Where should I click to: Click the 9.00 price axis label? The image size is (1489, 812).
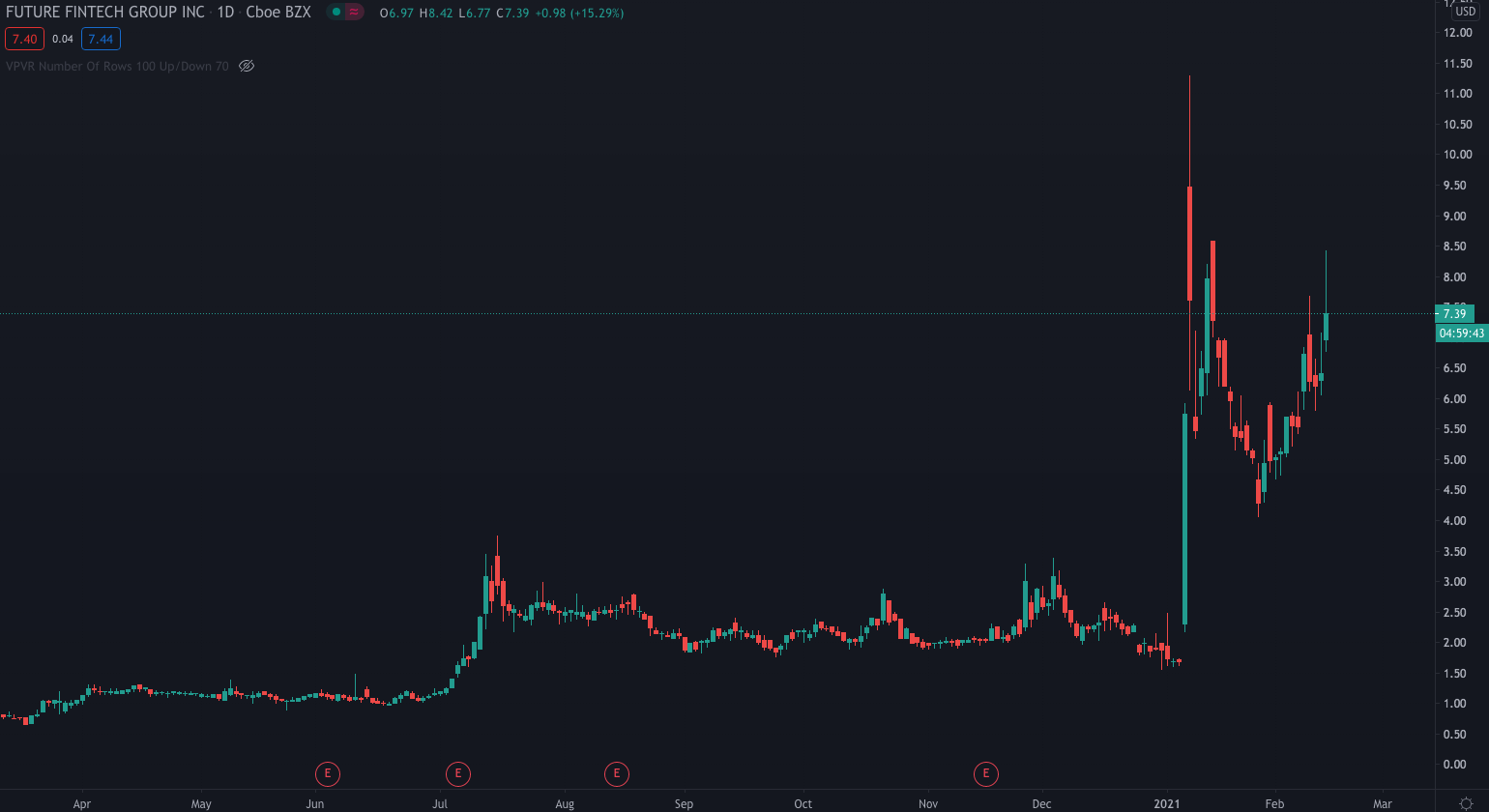coord(1454,217)
